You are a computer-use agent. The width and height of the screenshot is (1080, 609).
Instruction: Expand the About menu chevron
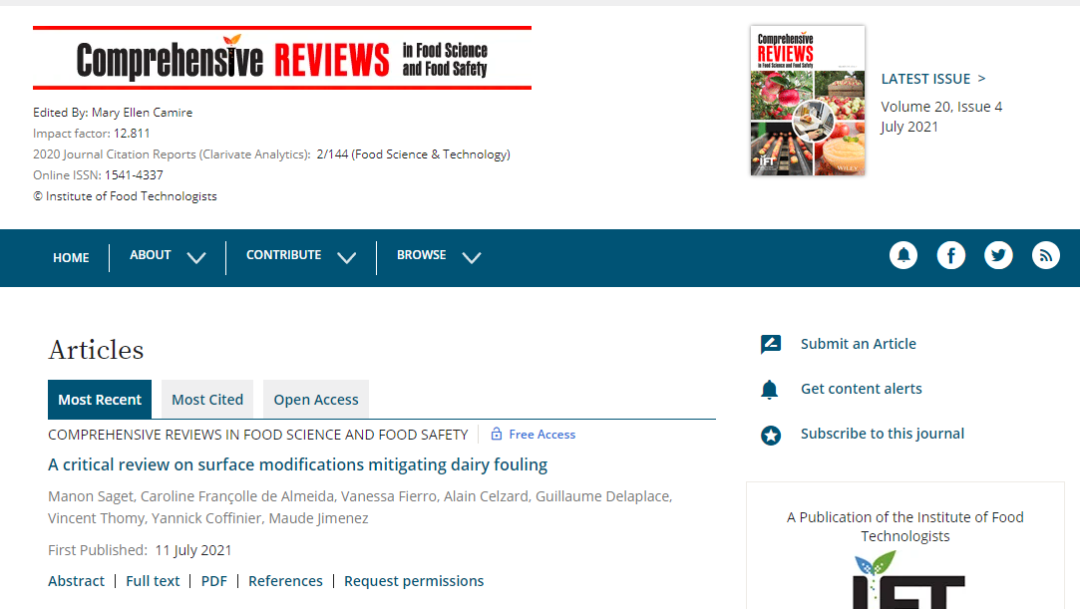pos(196,258)
